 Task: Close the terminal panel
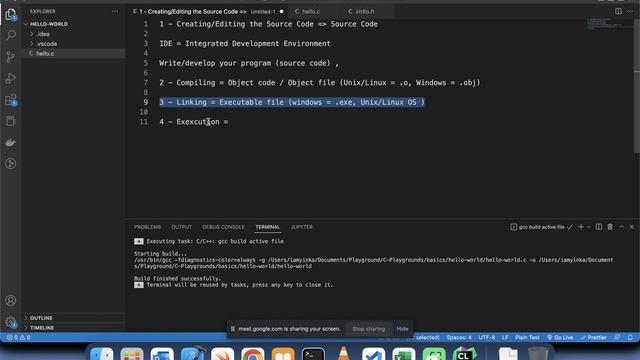click(631, 227)
